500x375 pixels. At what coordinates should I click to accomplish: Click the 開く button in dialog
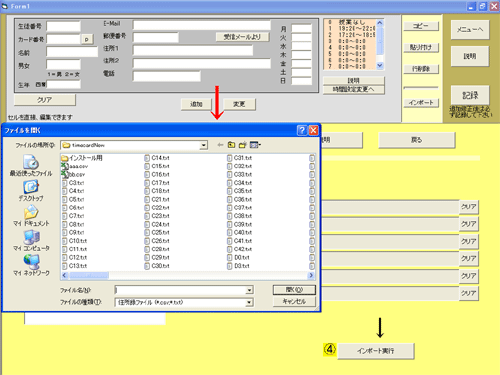[x=294, y=290]
